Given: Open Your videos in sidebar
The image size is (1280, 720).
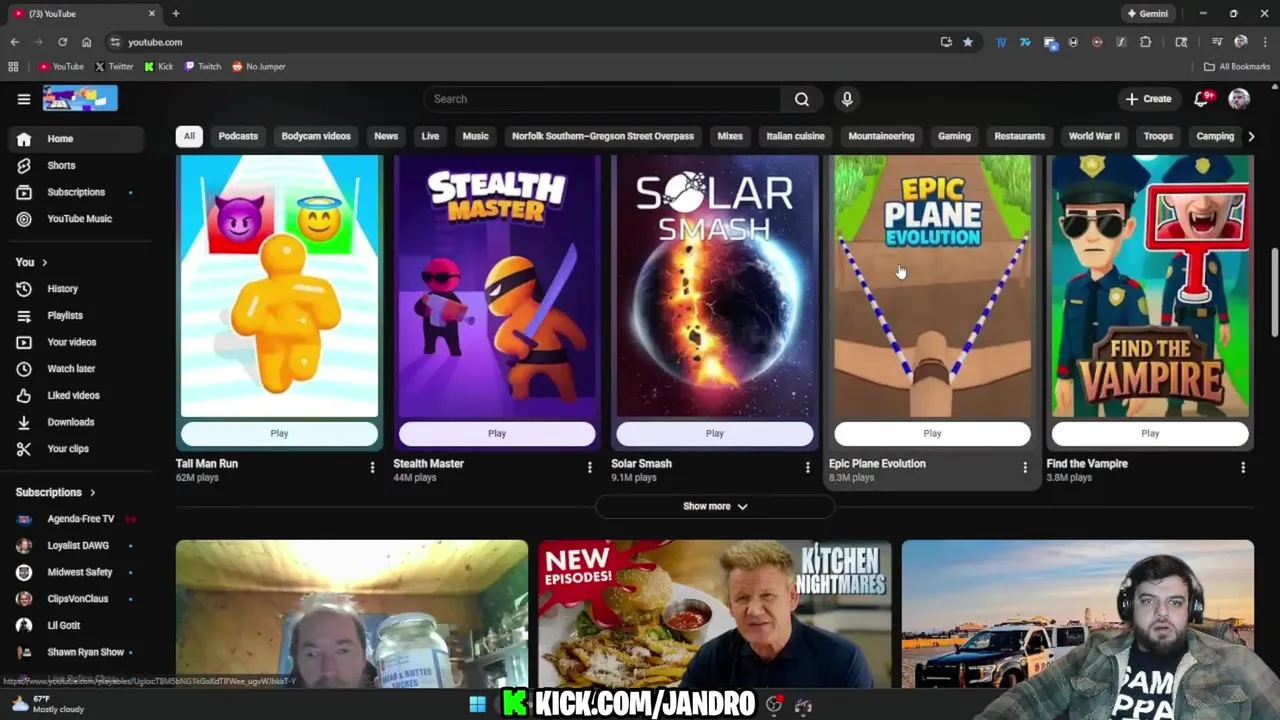Looking at the screenshot, I should (76, 342).
